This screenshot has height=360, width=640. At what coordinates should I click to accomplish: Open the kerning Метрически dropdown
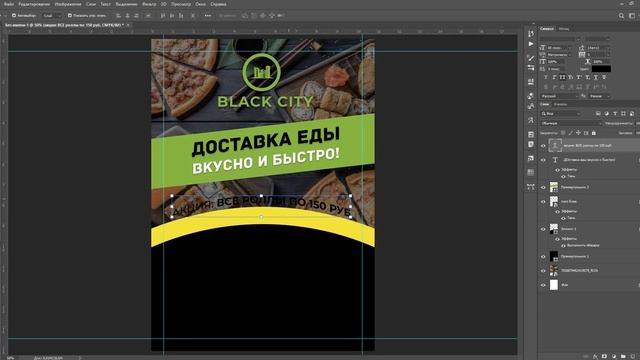click(559, 55)
